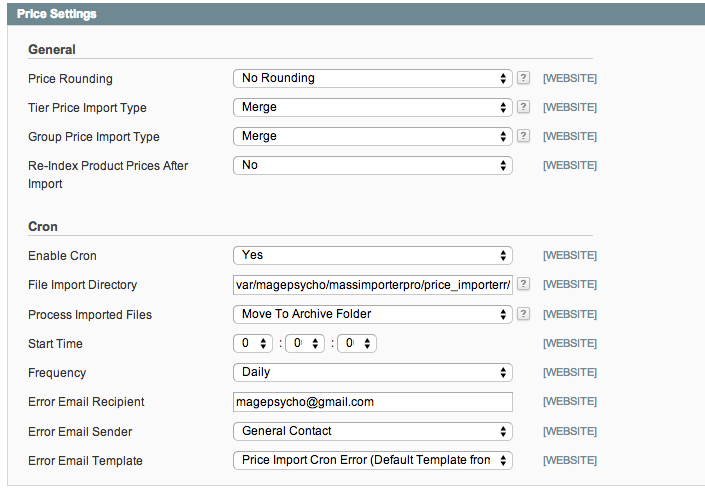The image size is (705, 493).
Task: Open the Error Email Sender dropdown
Action: (x=372, y=431)
